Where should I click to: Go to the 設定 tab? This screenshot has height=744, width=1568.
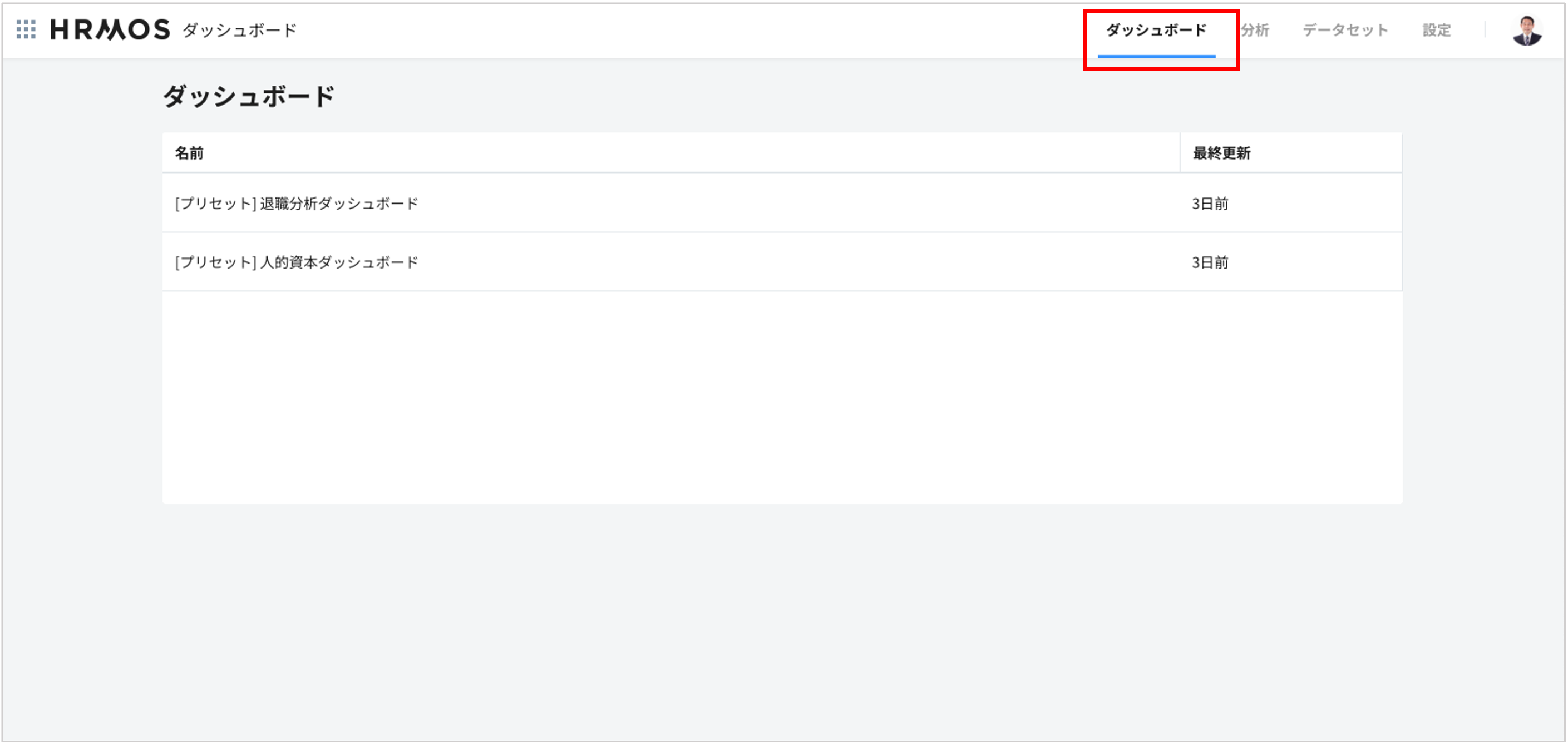tap(1437, 30)
